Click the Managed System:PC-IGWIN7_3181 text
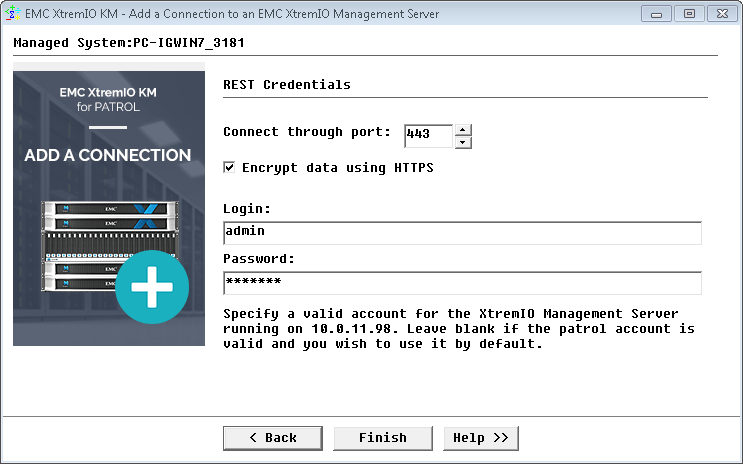Image resolution: width=743 pixels, height=464 pixels. click(x=129, y=43)
